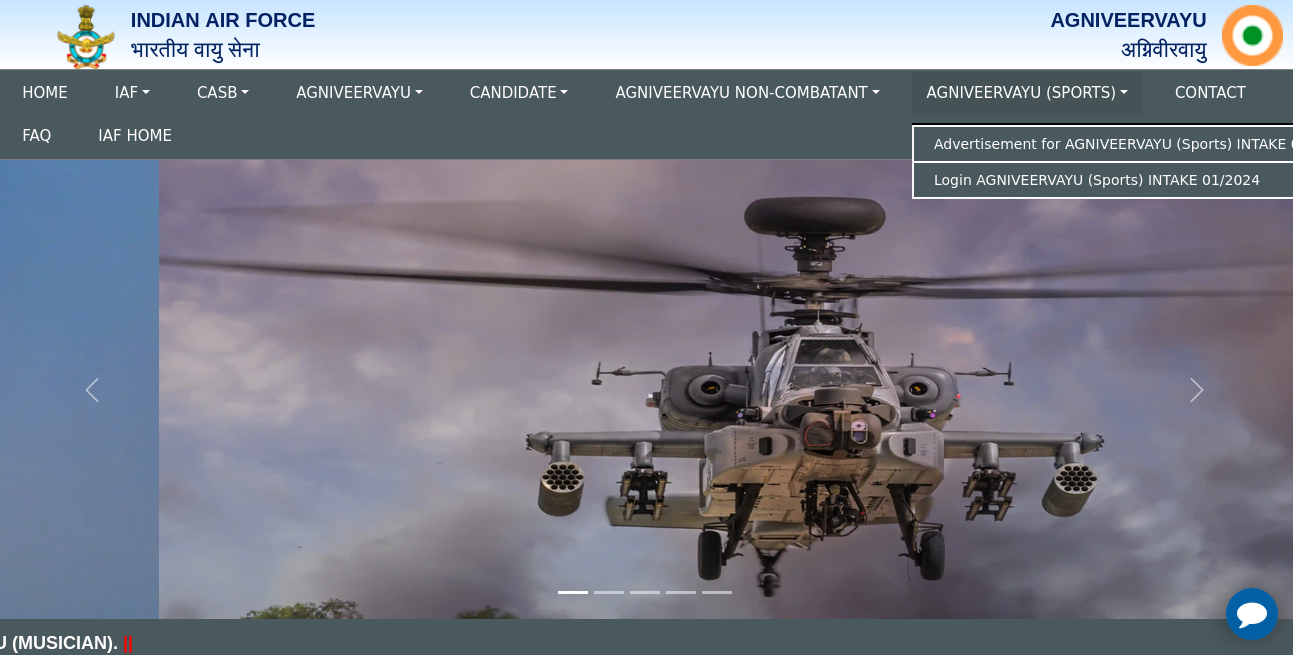Jump to the fifth carousel slide indicator

click(717, 592)
